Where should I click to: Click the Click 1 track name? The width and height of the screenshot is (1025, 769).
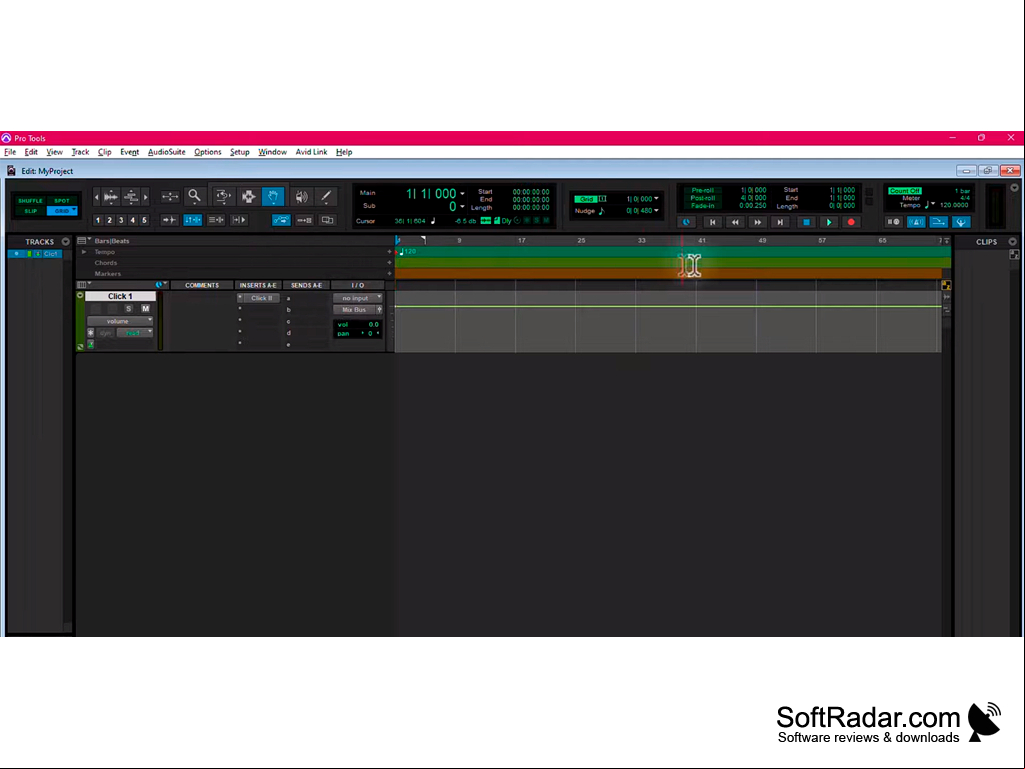[x=120, y=296]
